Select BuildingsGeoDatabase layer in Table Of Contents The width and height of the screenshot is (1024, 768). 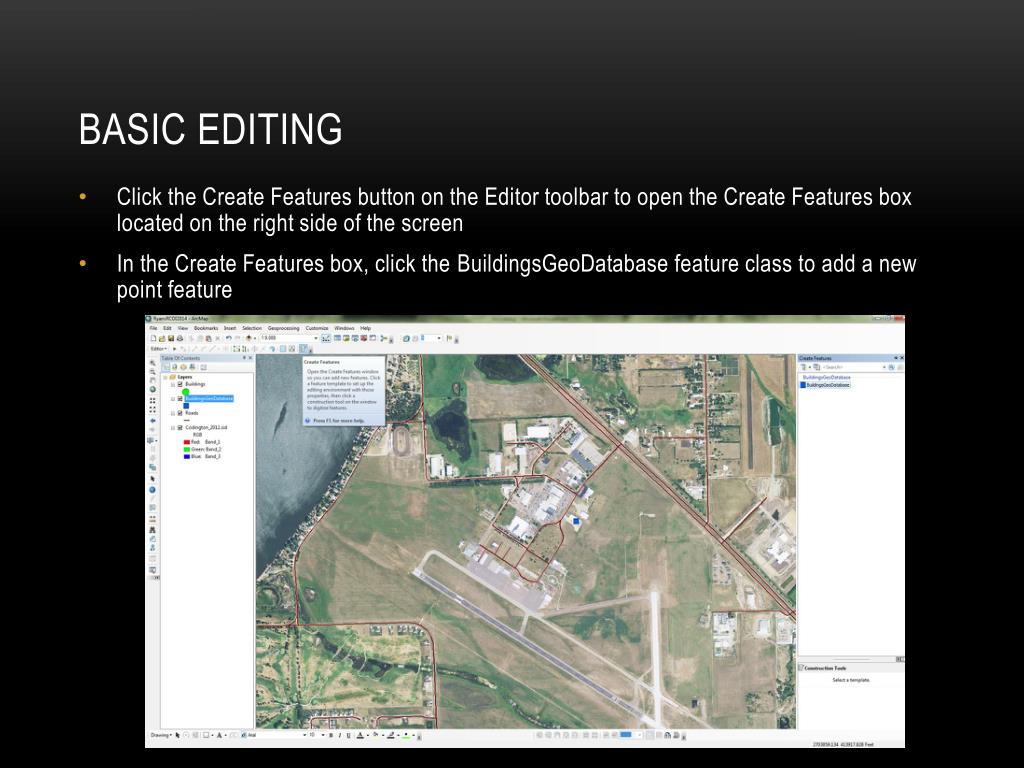click(209, 398)
